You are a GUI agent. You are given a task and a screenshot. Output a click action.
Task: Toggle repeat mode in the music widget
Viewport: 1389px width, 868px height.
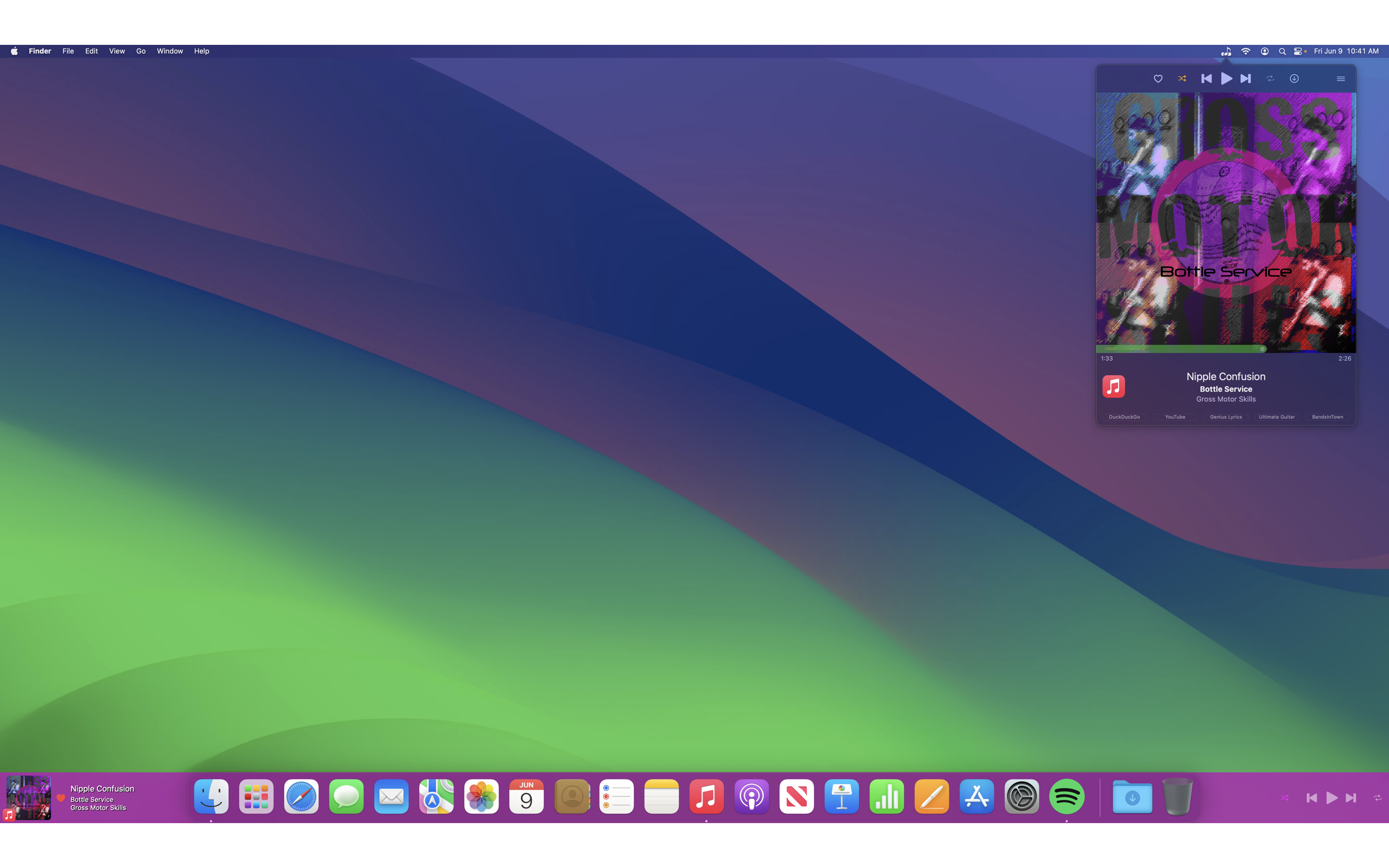pyautogui.click(x=1269, y=79)
